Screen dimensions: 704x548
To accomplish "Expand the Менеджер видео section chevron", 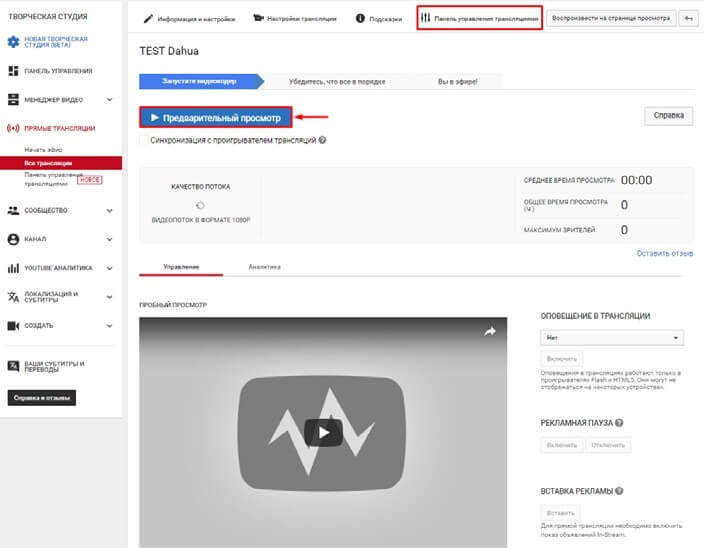I will point(110,100).
